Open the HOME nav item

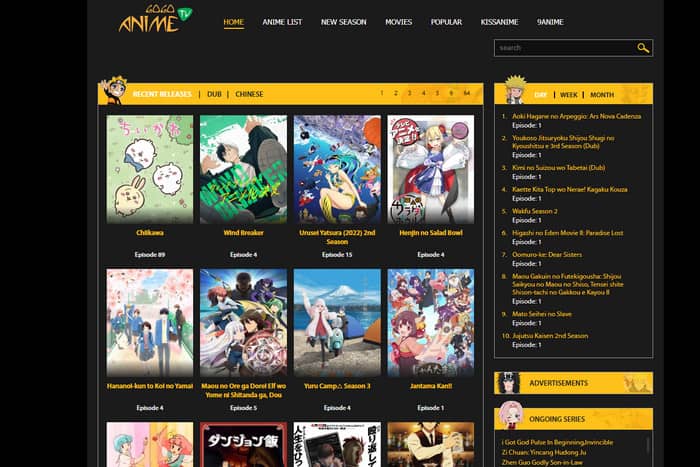point(233,22)
